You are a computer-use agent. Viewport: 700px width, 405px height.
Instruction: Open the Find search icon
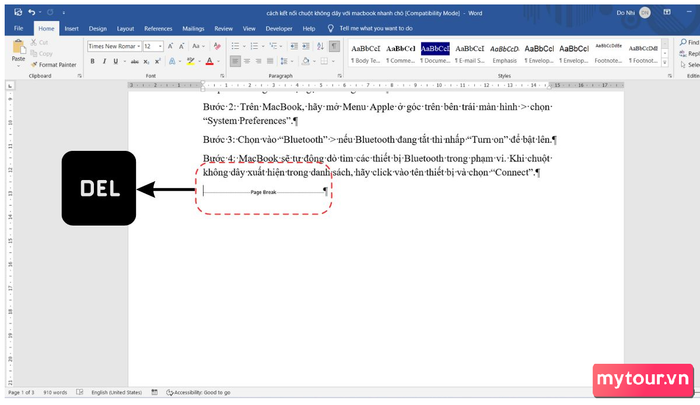(683, 42)
